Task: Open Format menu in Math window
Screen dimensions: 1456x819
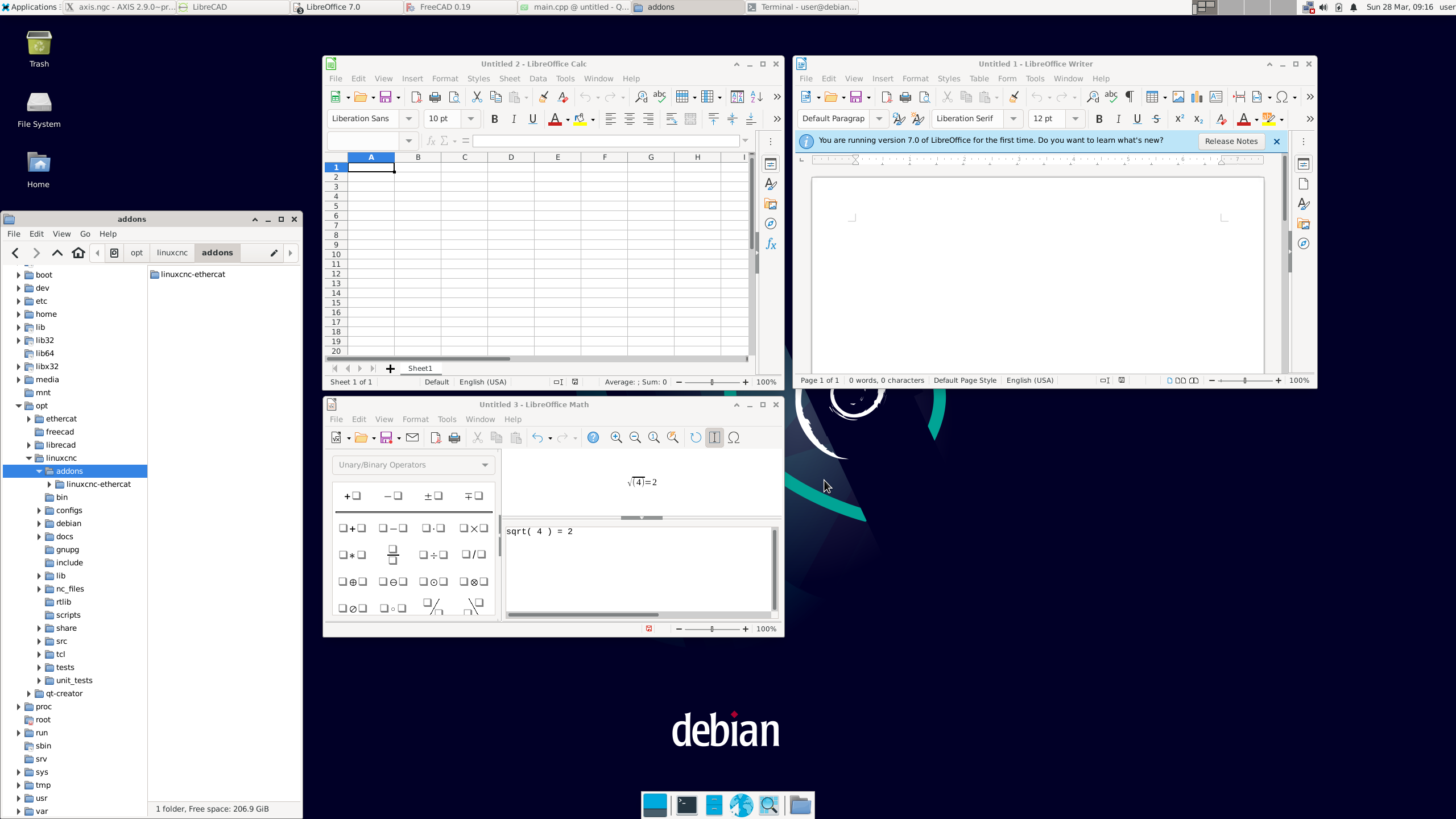Action: click(415, 419)
